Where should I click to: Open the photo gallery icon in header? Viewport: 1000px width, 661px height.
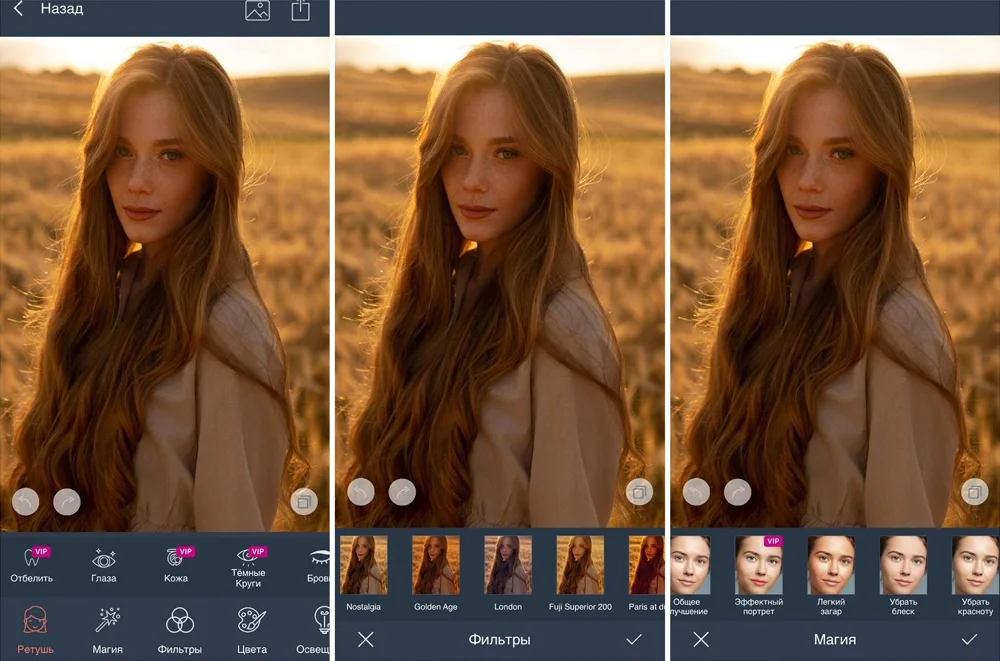click(257, 10)
